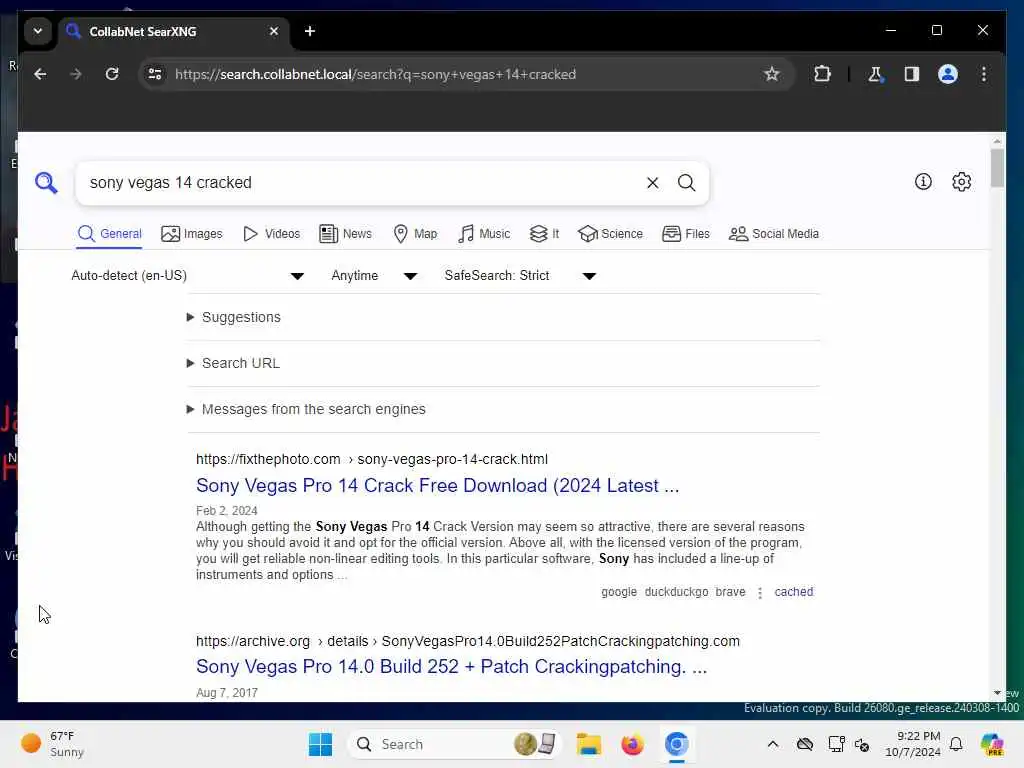The width and height of the screenshot is (1024, 768).
Task: Toggle the browser side panel
Action: coord(912,74)
